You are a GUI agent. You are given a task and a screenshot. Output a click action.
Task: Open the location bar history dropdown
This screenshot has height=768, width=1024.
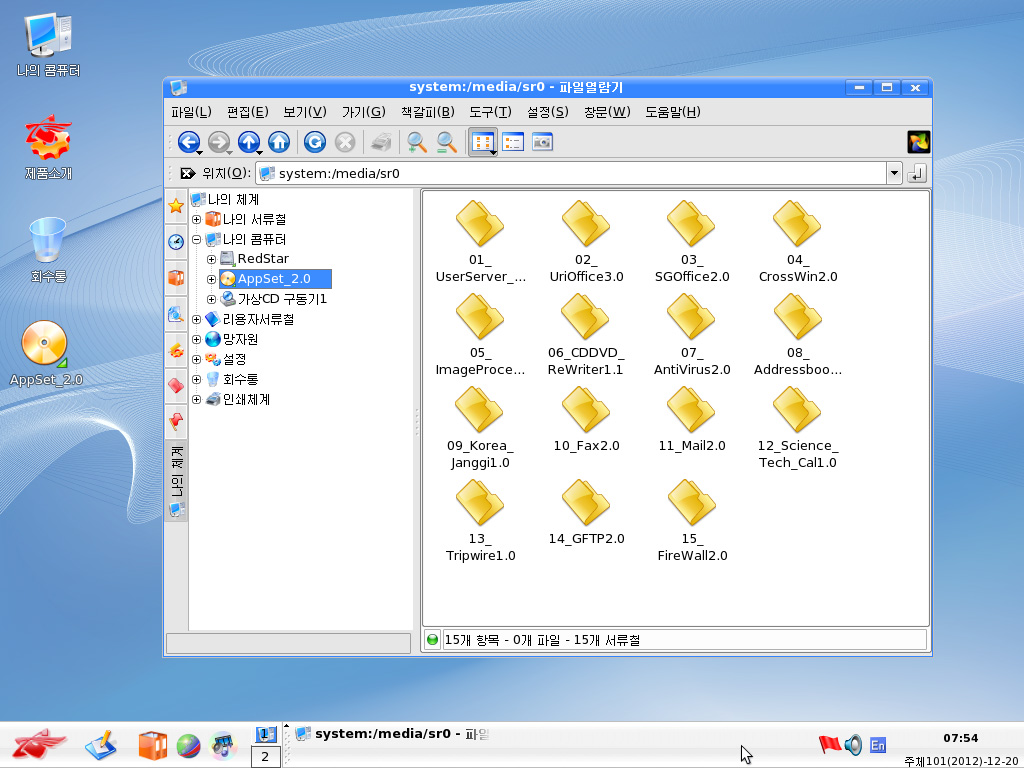[895, 172]
